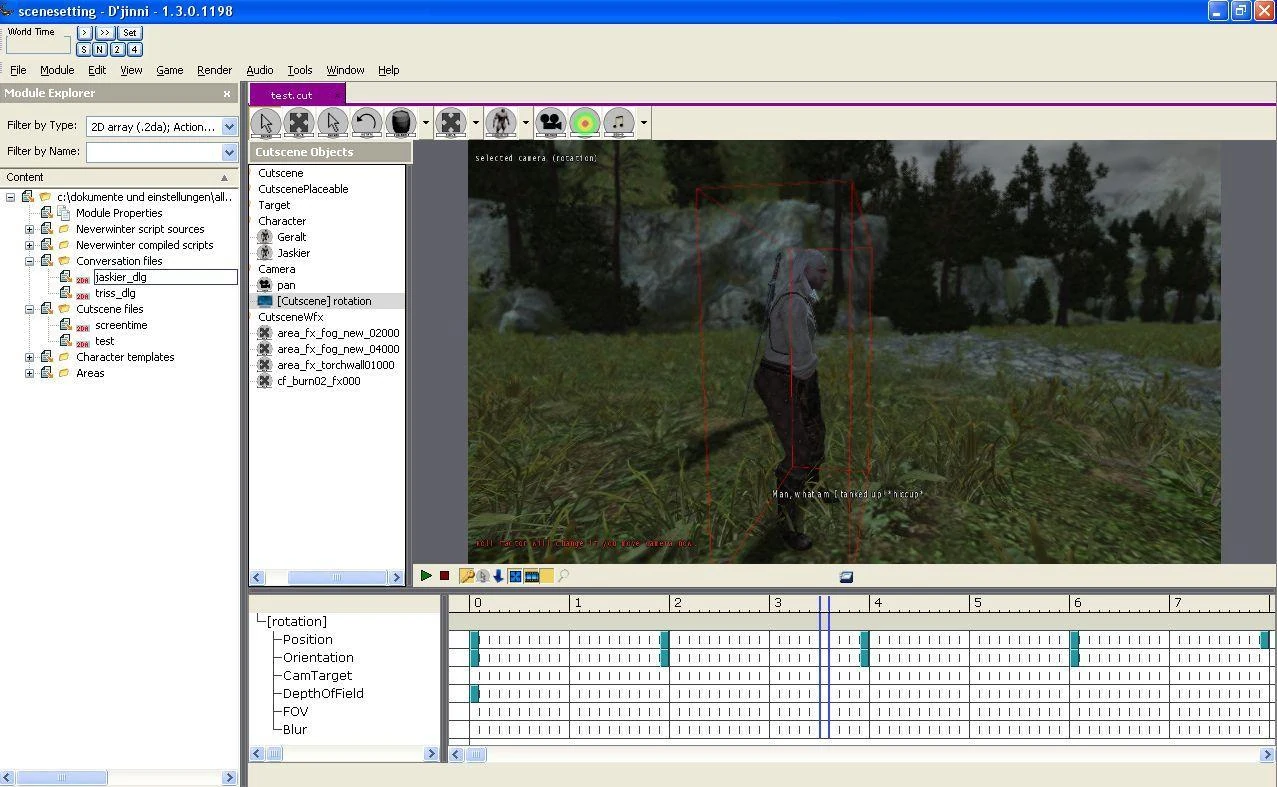Open the File menu
This screenshot has height=787, width=1277.
18,70
